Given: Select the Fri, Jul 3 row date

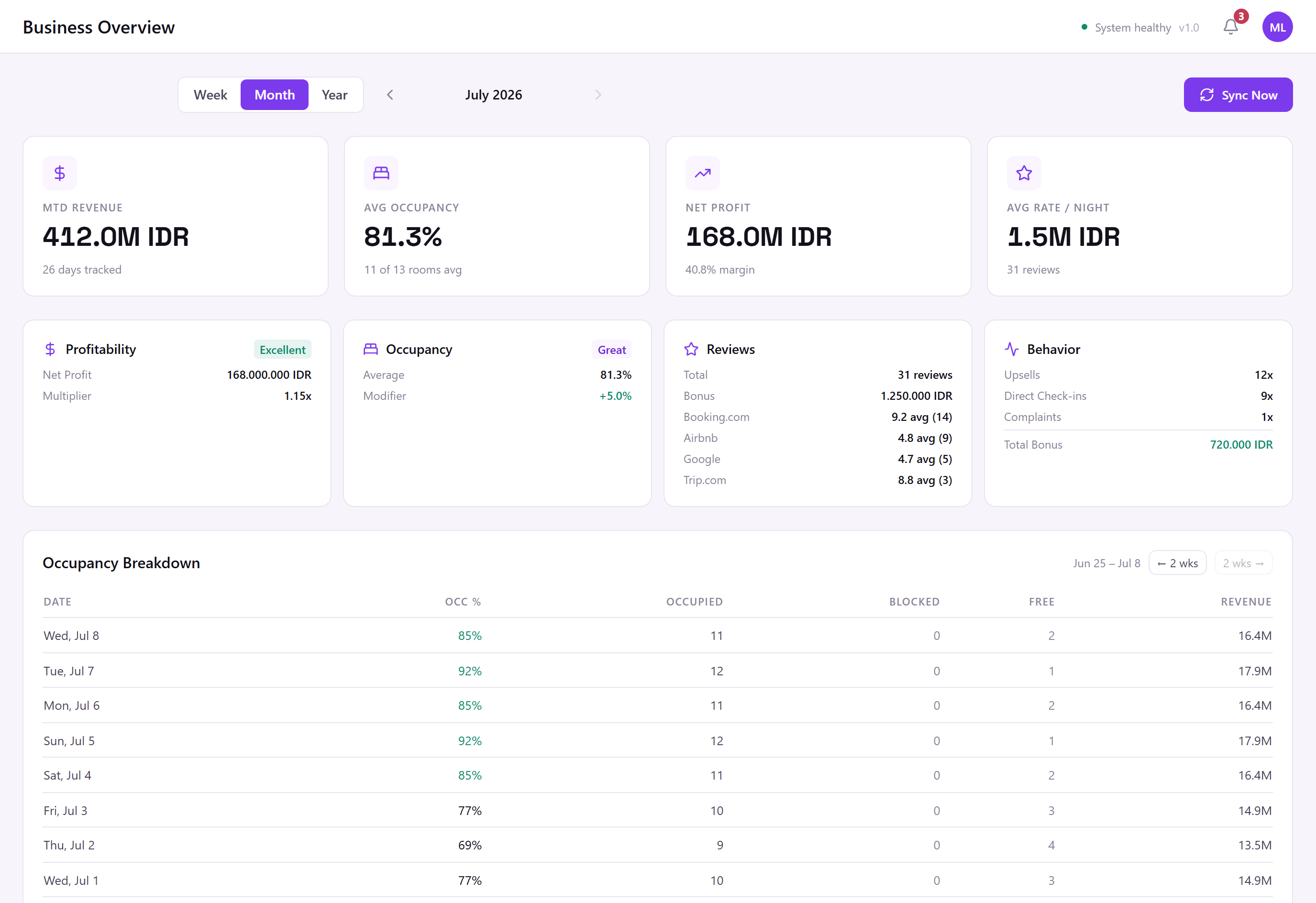Looking at the screenshot, I should point(65,811).
